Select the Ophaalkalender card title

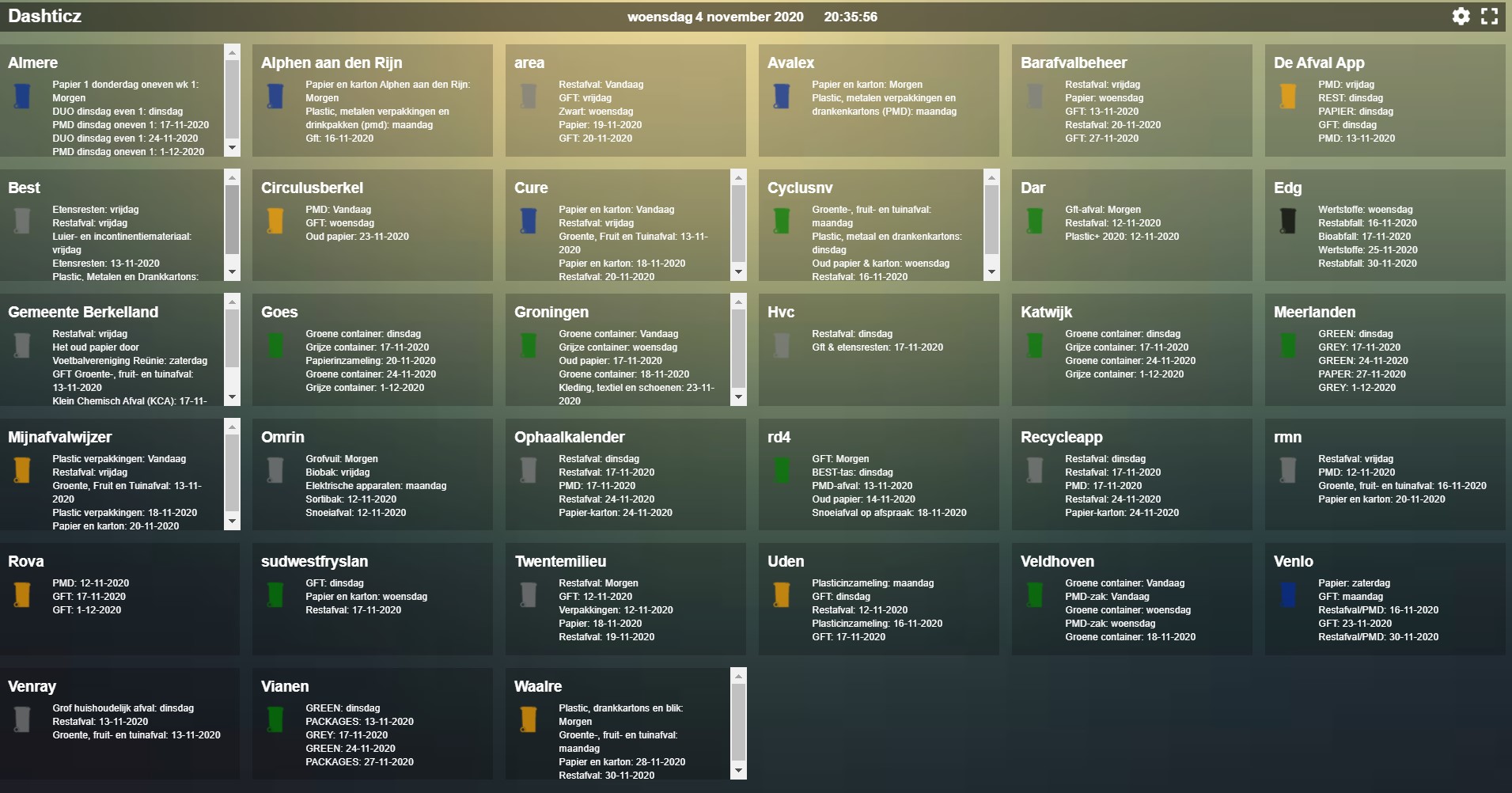(x=569, y=437)
